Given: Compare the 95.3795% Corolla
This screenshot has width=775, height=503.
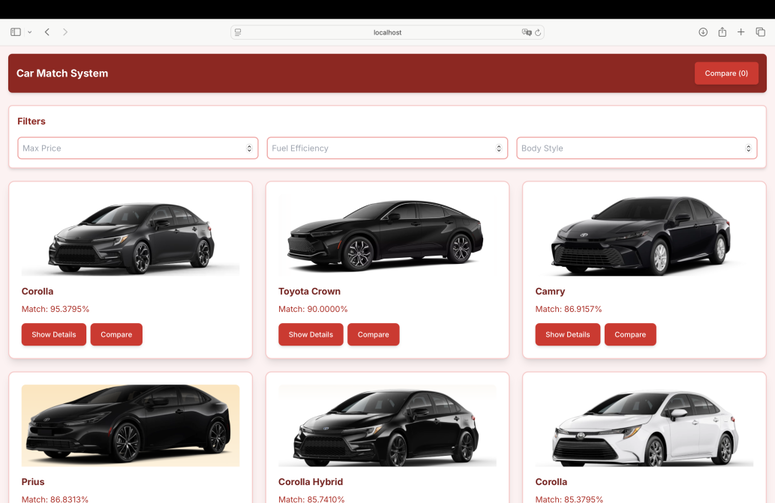Looking at the screenshot, I should tap(116, 335).
